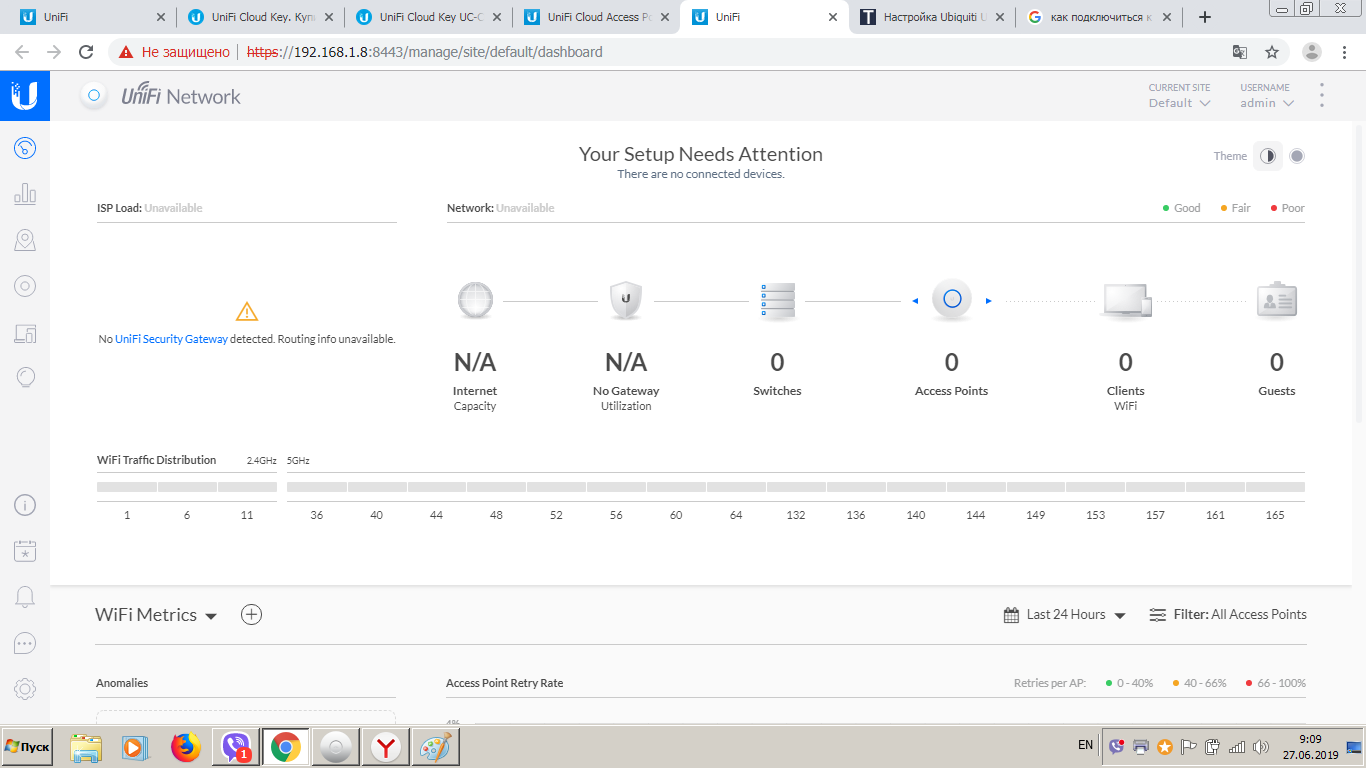This screenshot has width=1366, height=768.
Task: Open a new browser tab
Action: click(x=1205, y=17)
